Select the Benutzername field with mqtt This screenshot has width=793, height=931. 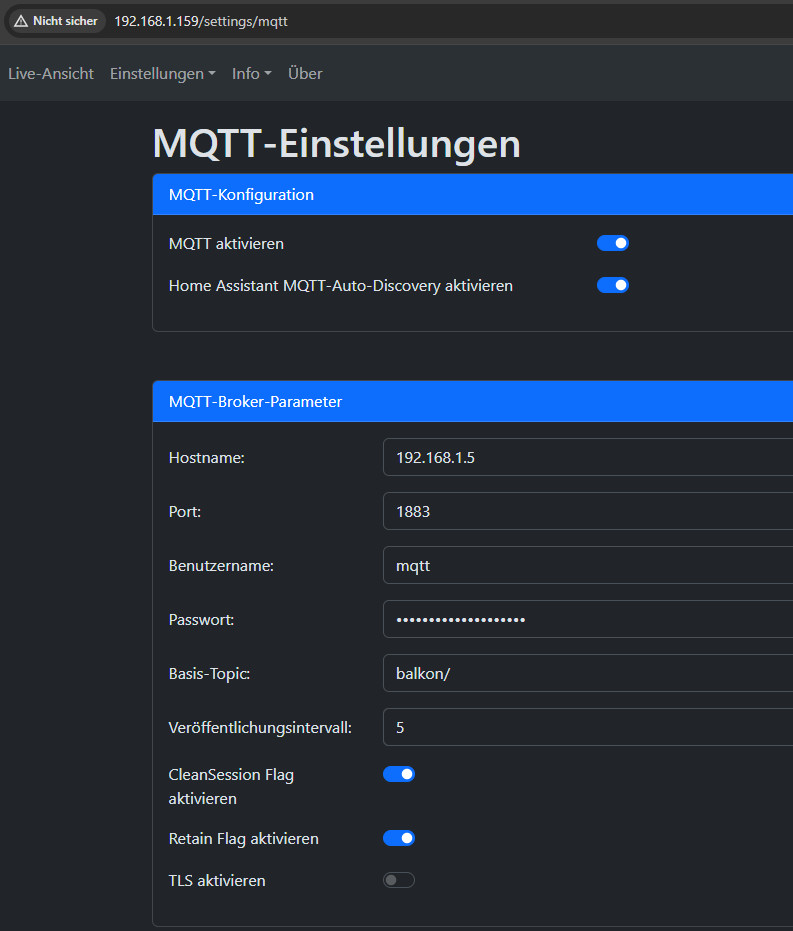coord(587,565)
